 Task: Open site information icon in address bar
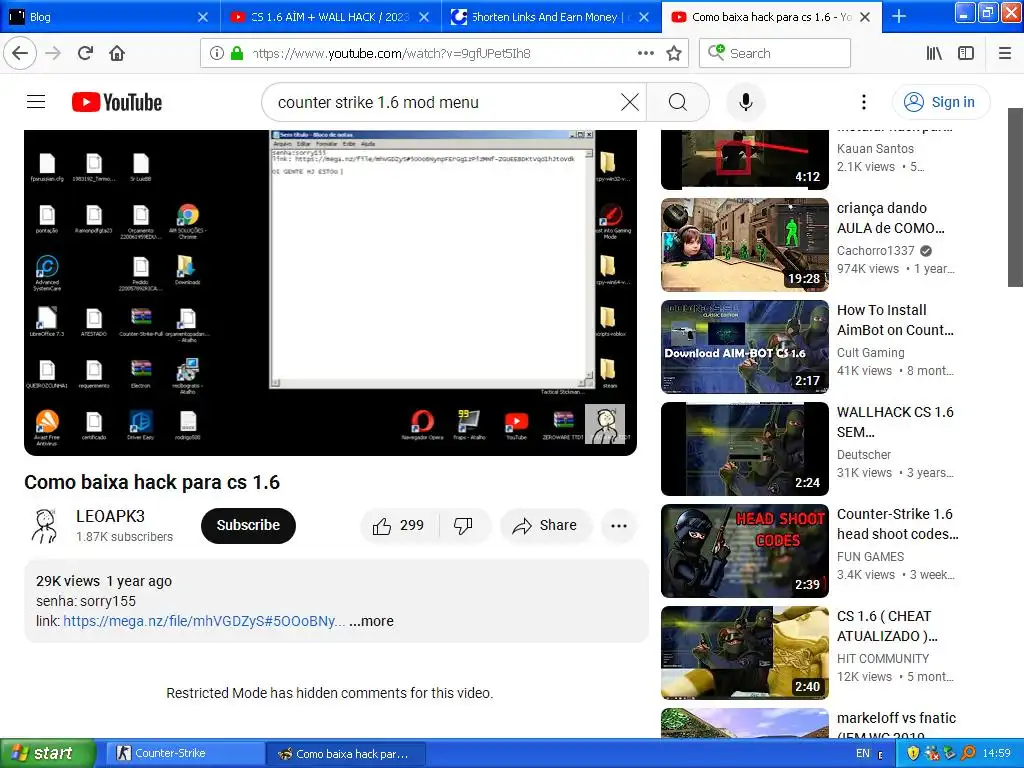coord(217,53)
